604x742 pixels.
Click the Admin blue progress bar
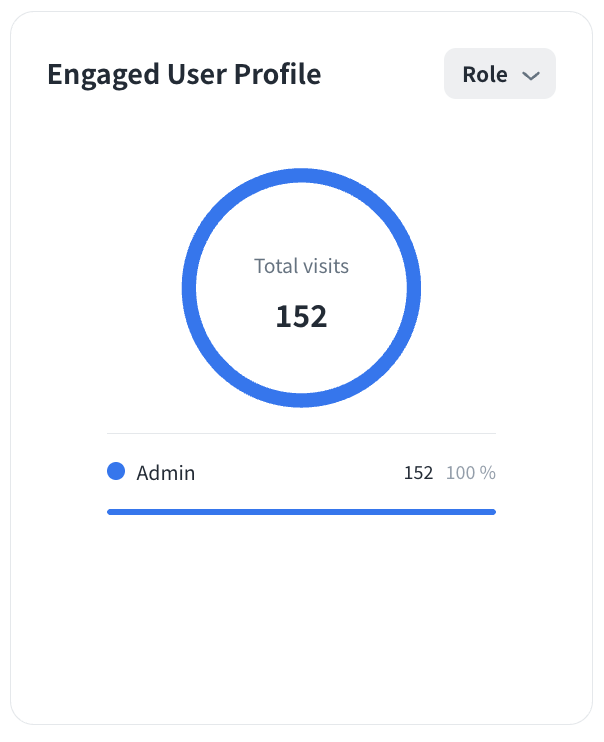pos(301,511)
